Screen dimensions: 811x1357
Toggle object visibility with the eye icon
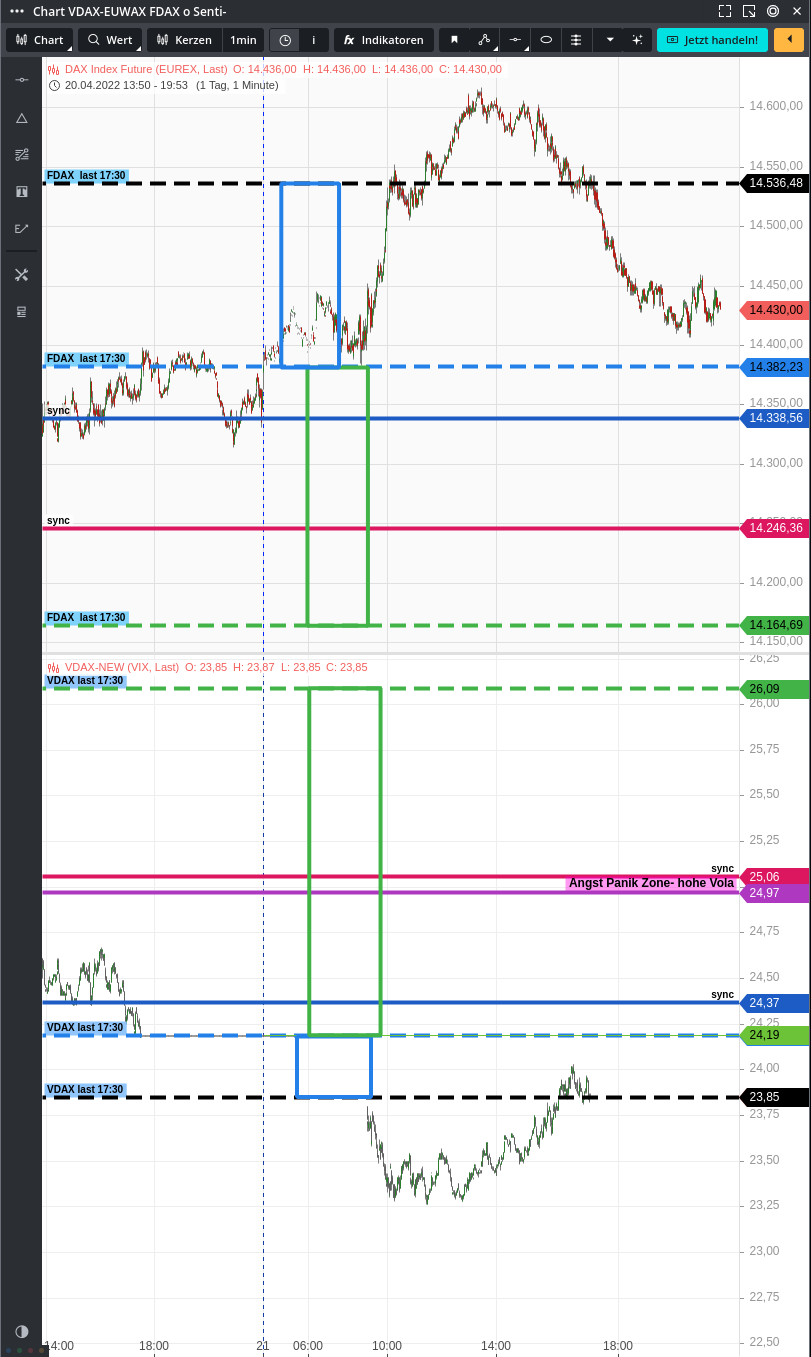pyautogui.click(x=545, y=40)
